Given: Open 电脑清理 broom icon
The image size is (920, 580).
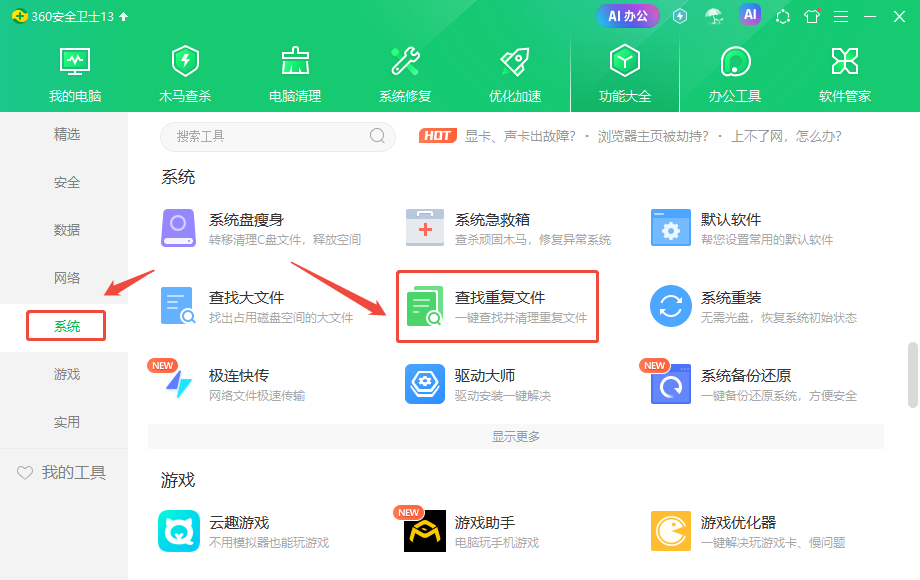Looking at the screenshot, I should 295,62.
